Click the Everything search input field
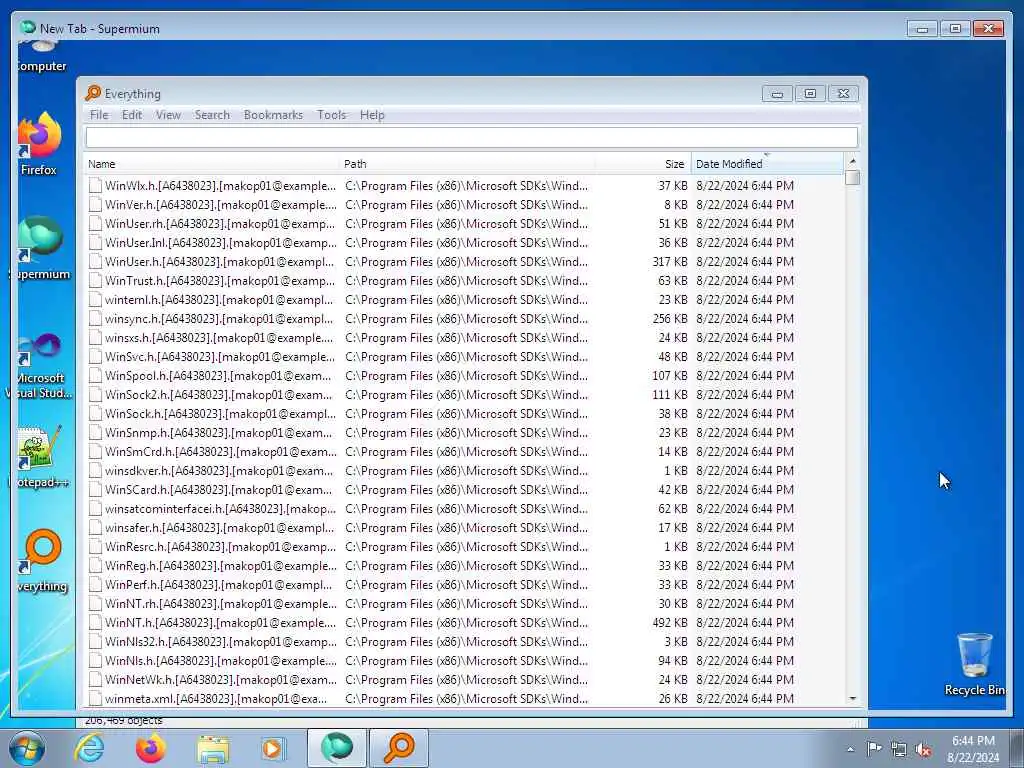The height and width of the screenshot is (768, 1024). click(472, 138)
